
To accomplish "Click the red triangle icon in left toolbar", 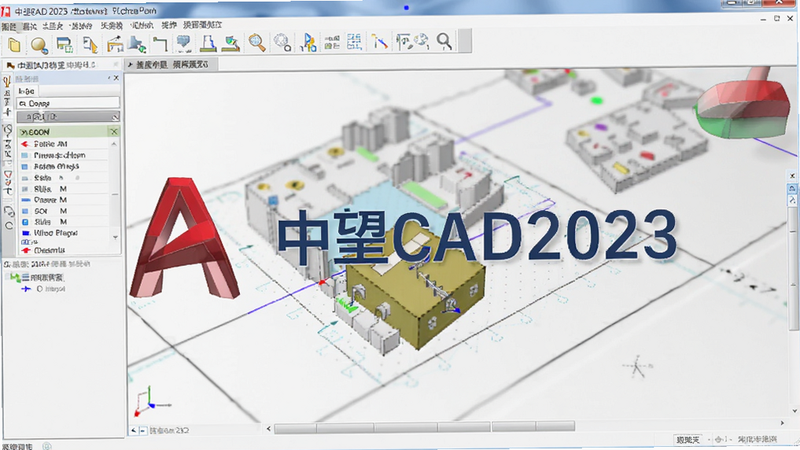I will [8, 175].
